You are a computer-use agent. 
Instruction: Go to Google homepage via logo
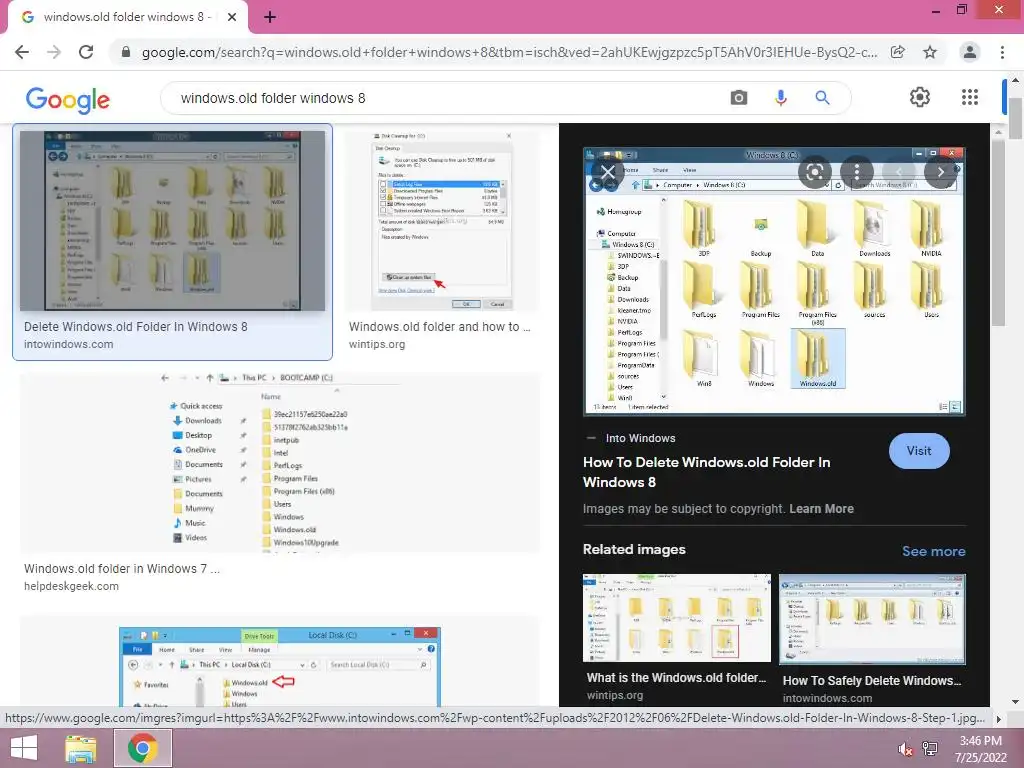click(x=68, y=100)
